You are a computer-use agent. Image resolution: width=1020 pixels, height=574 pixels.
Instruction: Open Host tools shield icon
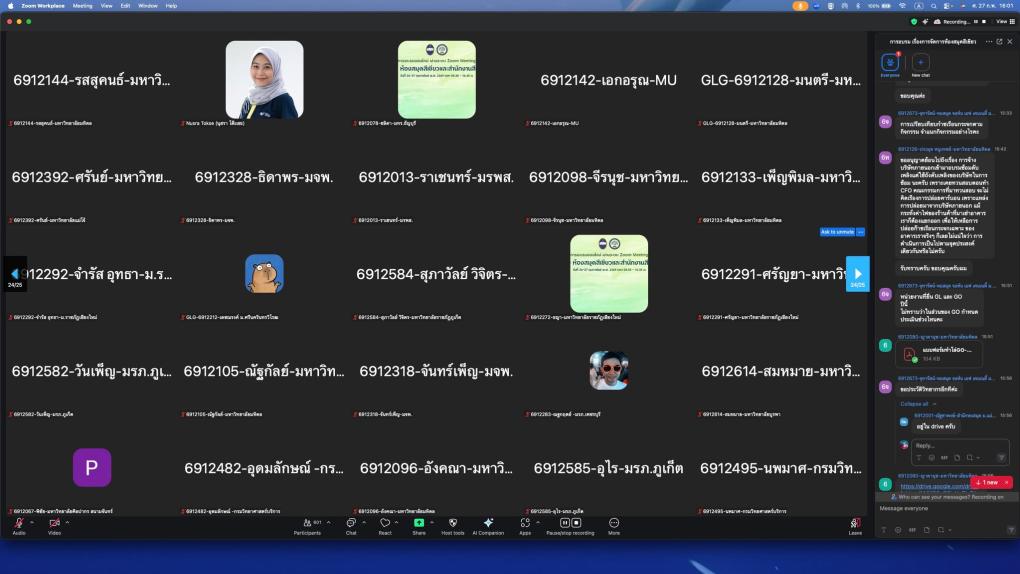pyautogui.click(x=452, y=523)
